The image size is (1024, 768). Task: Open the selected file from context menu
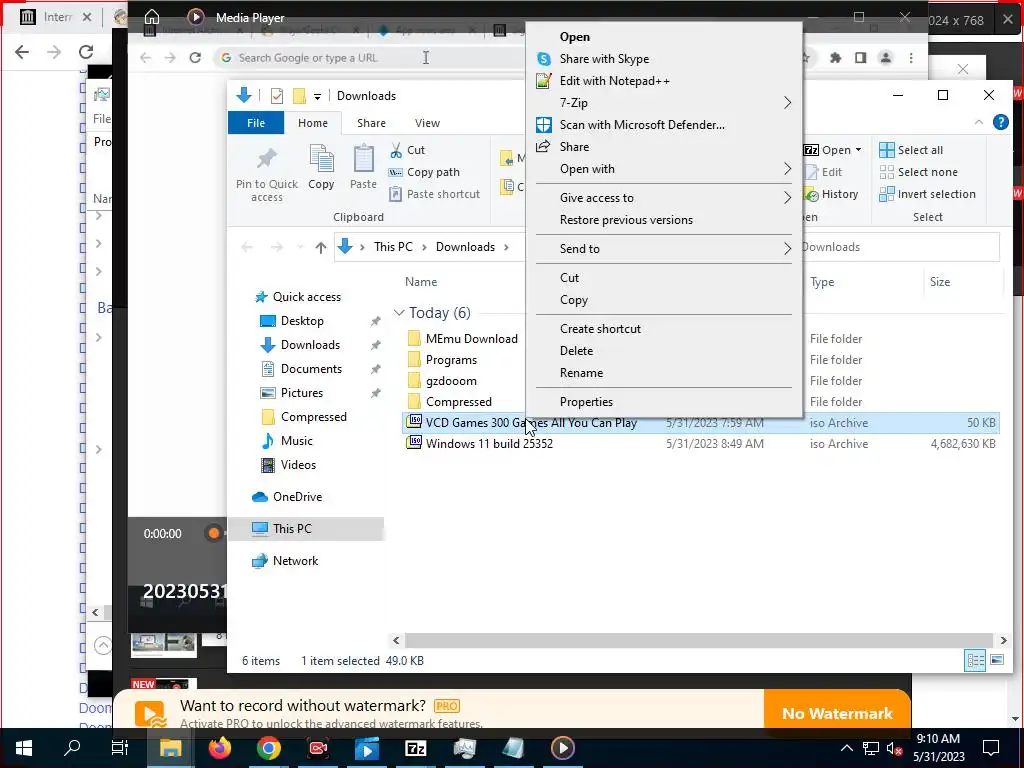pyautogui.click(x=574, y=37)
